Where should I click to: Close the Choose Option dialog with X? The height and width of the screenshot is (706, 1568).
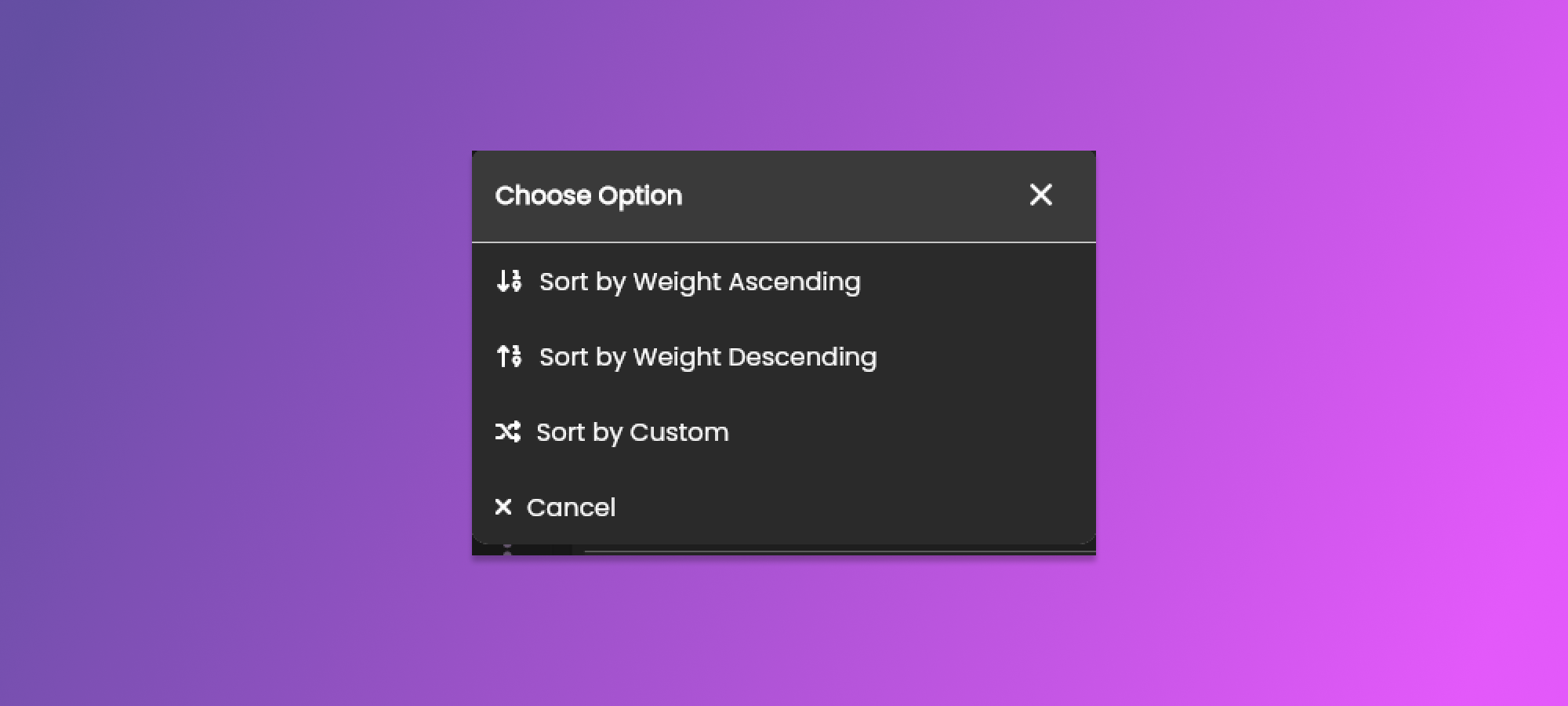click(1040, 195)
